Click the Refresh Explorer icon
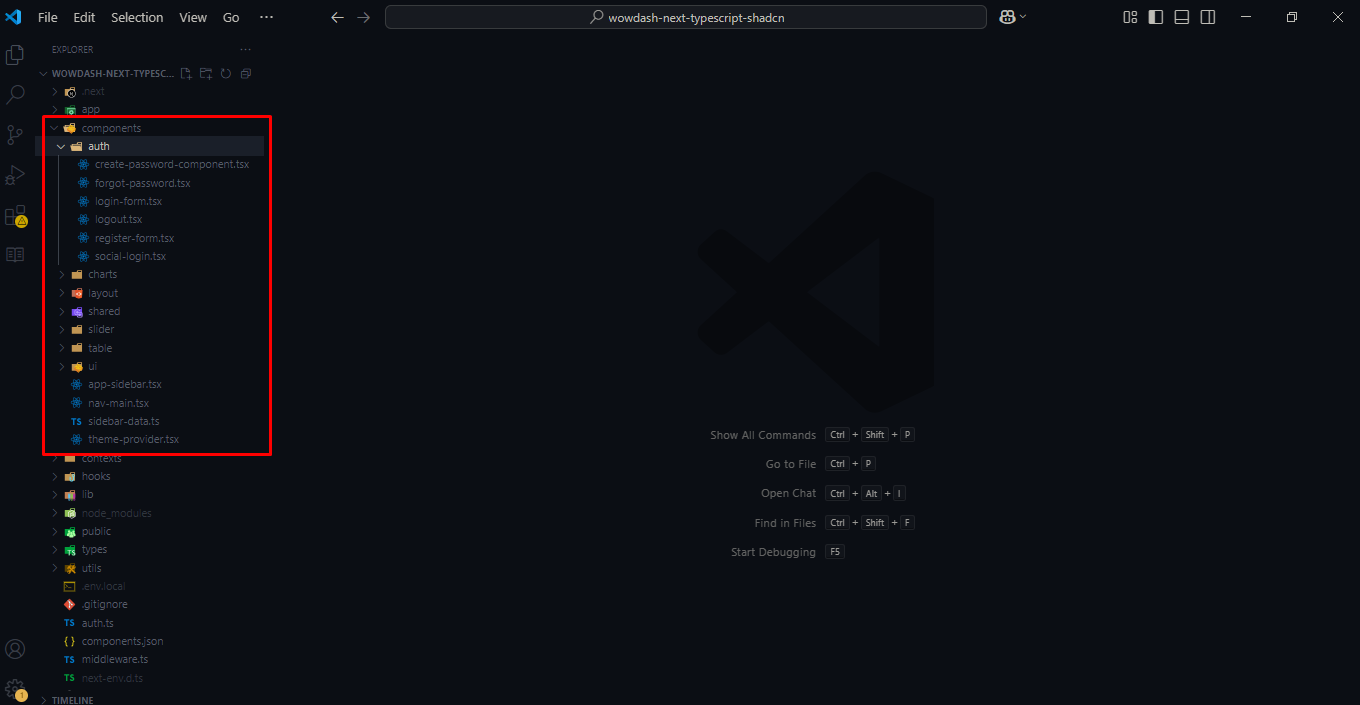 [x=225, y=73]
